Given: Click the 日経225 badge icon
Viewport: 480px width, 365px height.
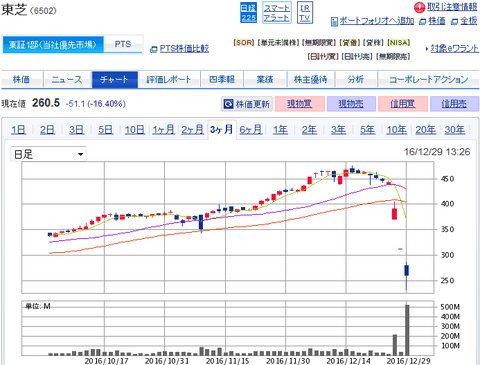Looking at the screenshot, I should point(248,13).
